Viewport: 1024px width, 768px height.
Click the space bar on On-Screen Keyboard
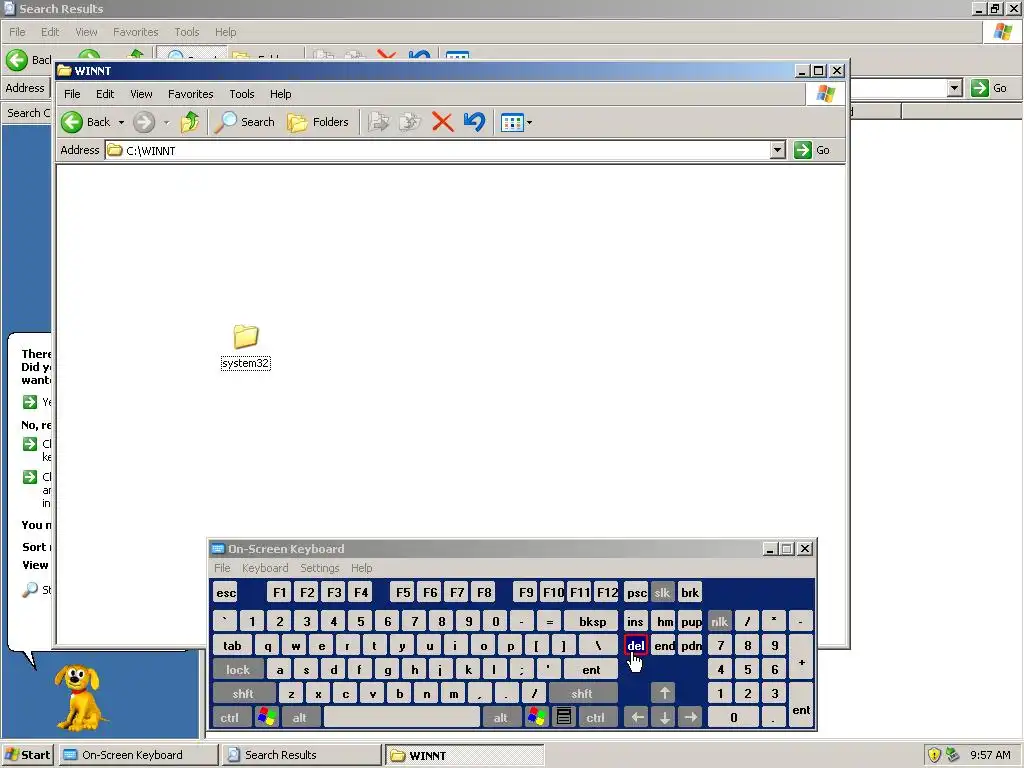pos(402,717)
